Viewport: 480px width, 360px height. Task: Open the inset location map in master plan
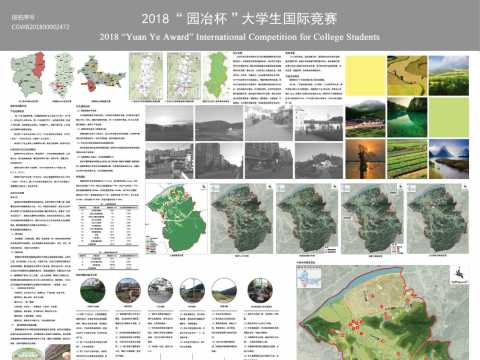coord(309,278)
